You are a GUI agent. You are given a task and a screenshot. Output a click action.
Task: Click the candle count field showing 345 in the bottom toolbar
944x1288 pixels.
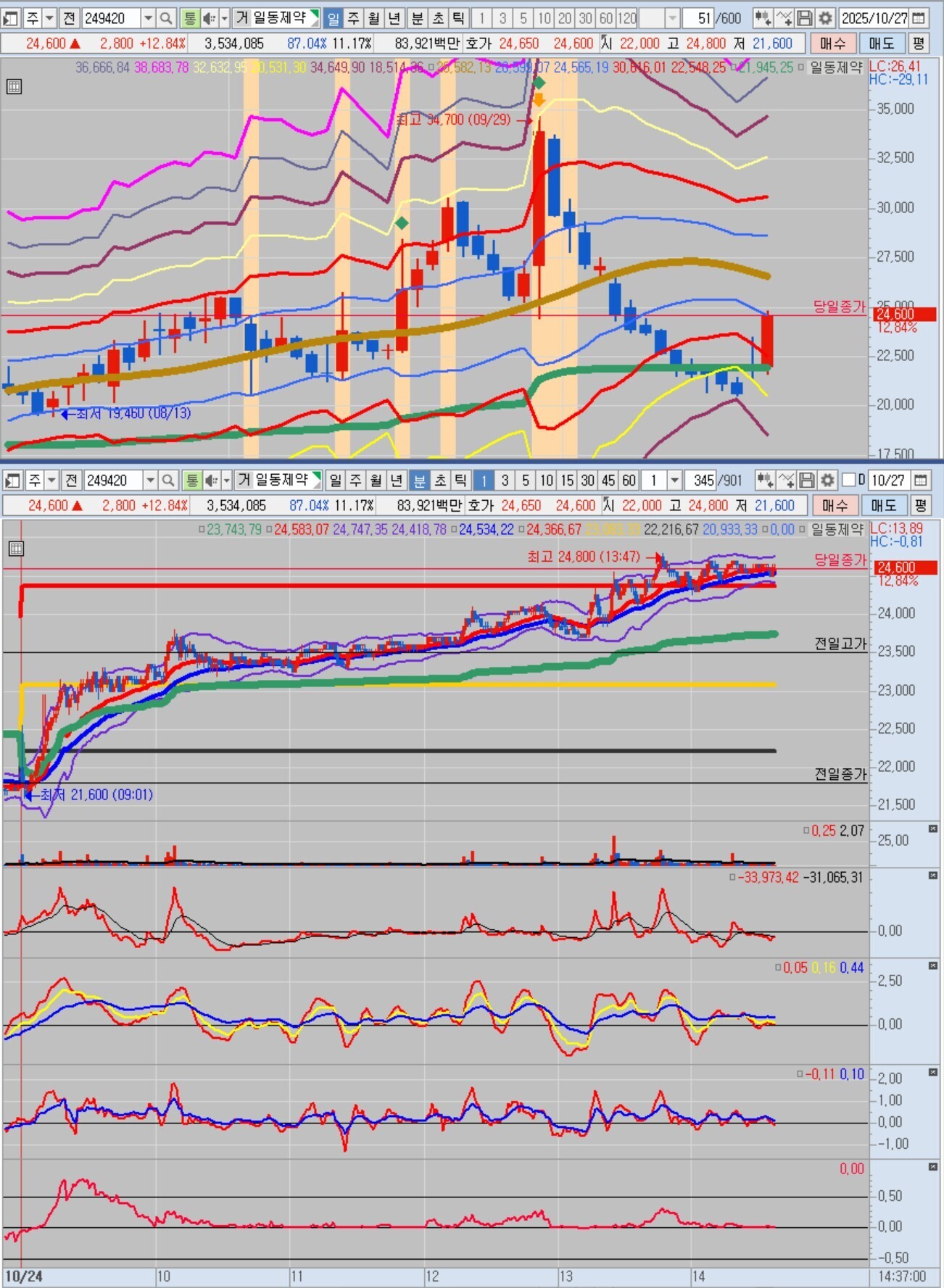click(x=700, y=480)
